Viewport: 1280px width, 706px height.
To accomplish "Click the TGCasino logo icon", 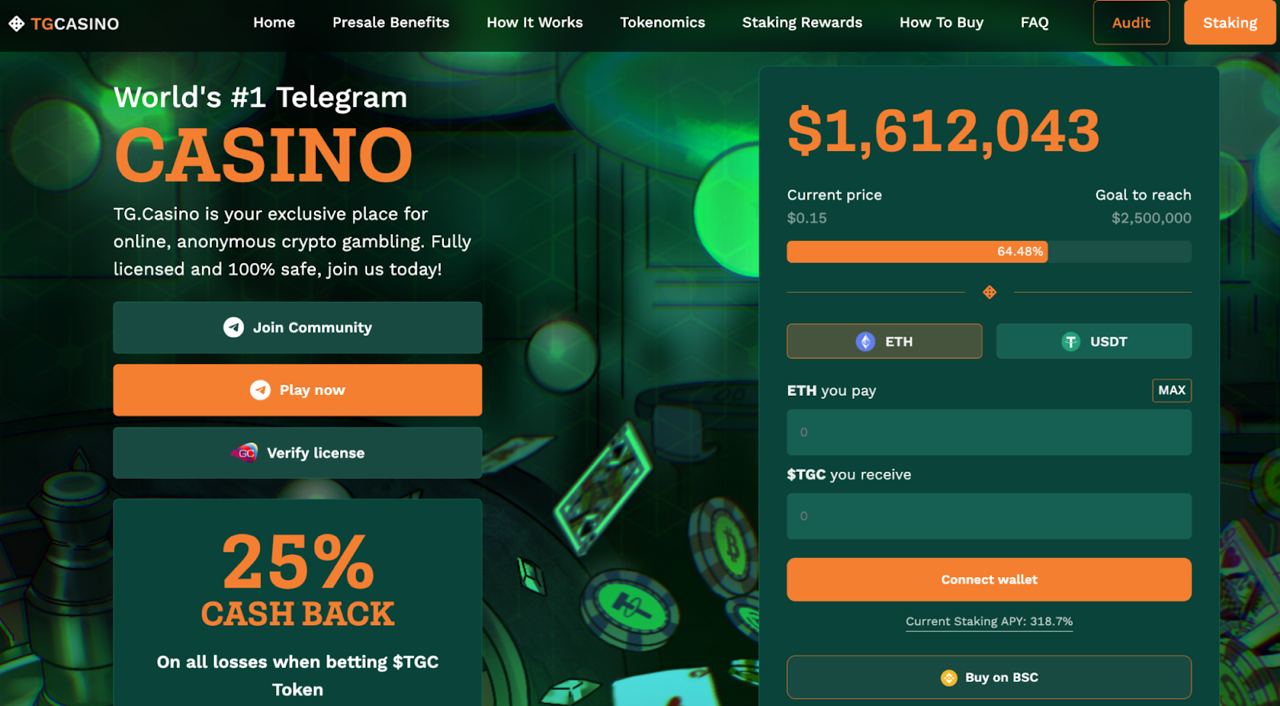I will [x=16, y=23].
